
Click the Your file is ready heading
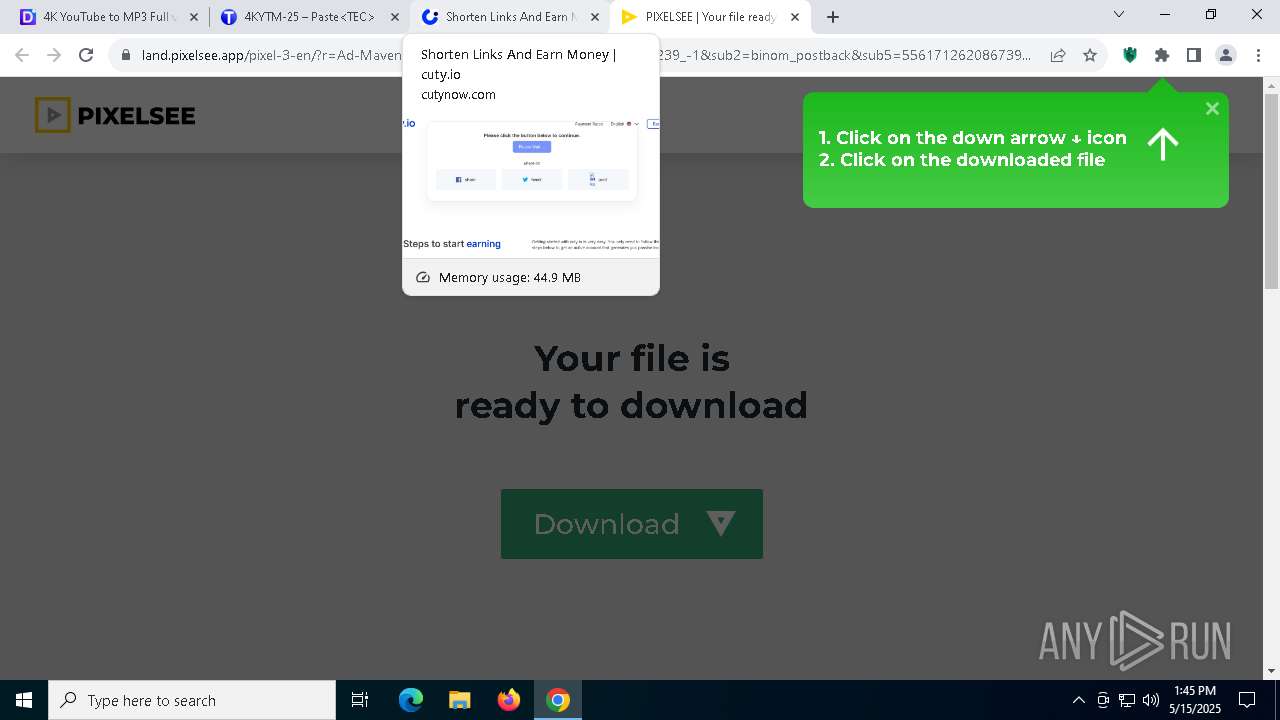tap(631, 381)
